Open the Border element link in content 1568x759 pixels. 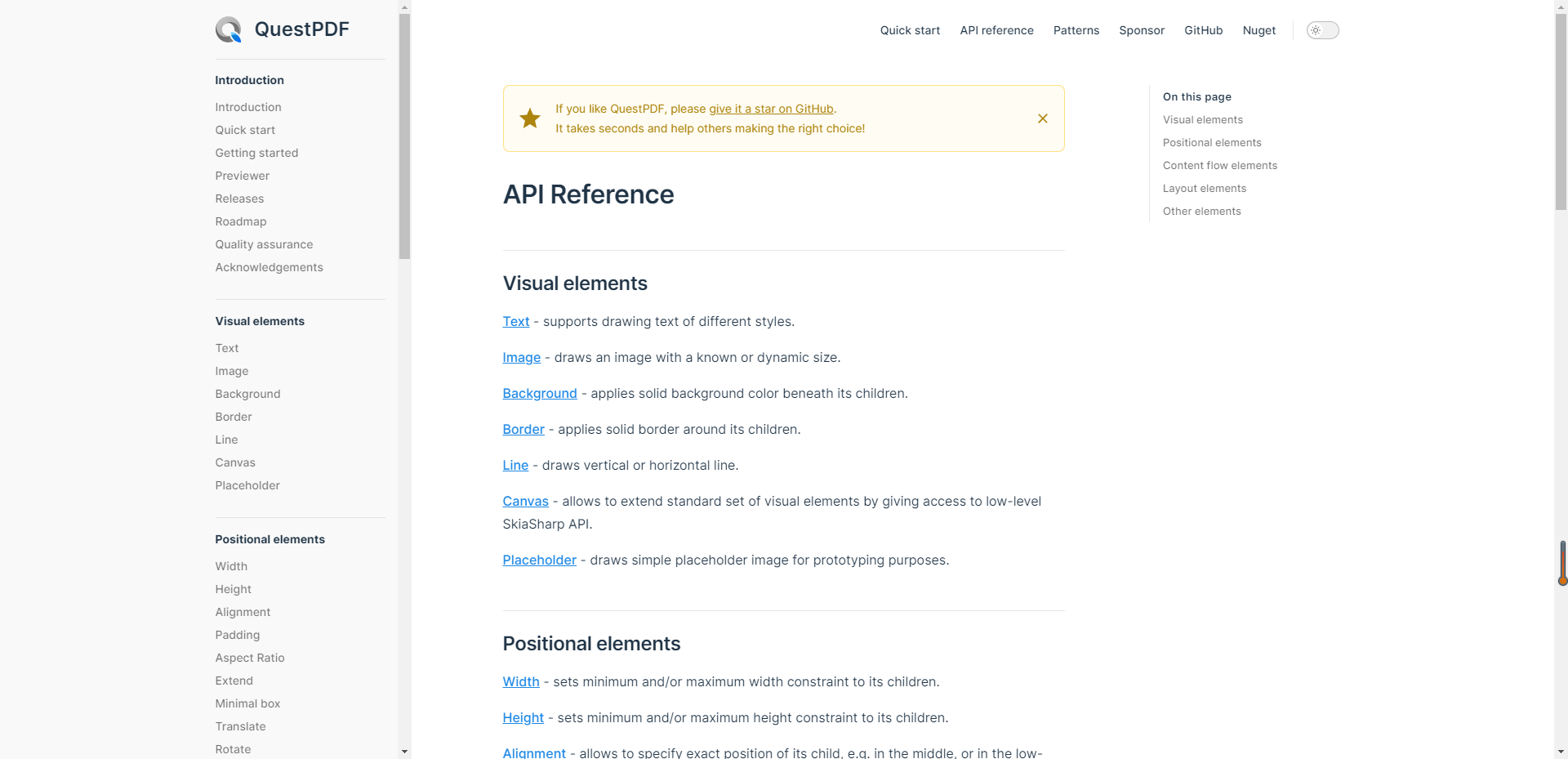click(x=523, y=430)
